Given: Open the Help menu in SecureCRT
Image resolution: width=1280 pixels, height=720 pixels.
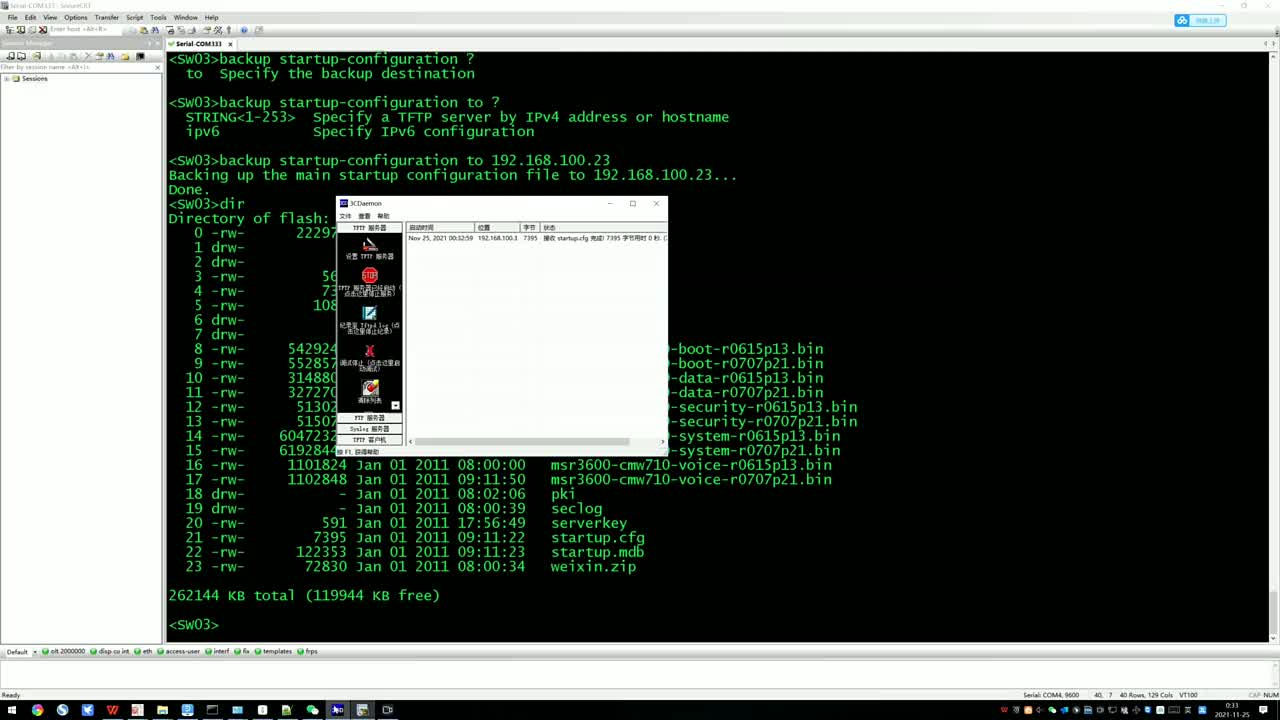Looking at the screenshot, I should pos(211,17).
